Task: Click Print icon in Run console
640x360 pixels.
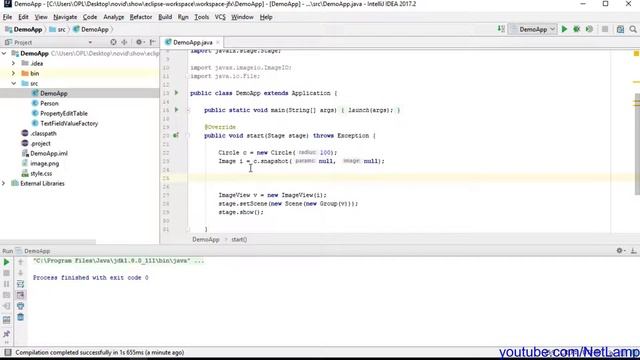Action: point(20,306)
